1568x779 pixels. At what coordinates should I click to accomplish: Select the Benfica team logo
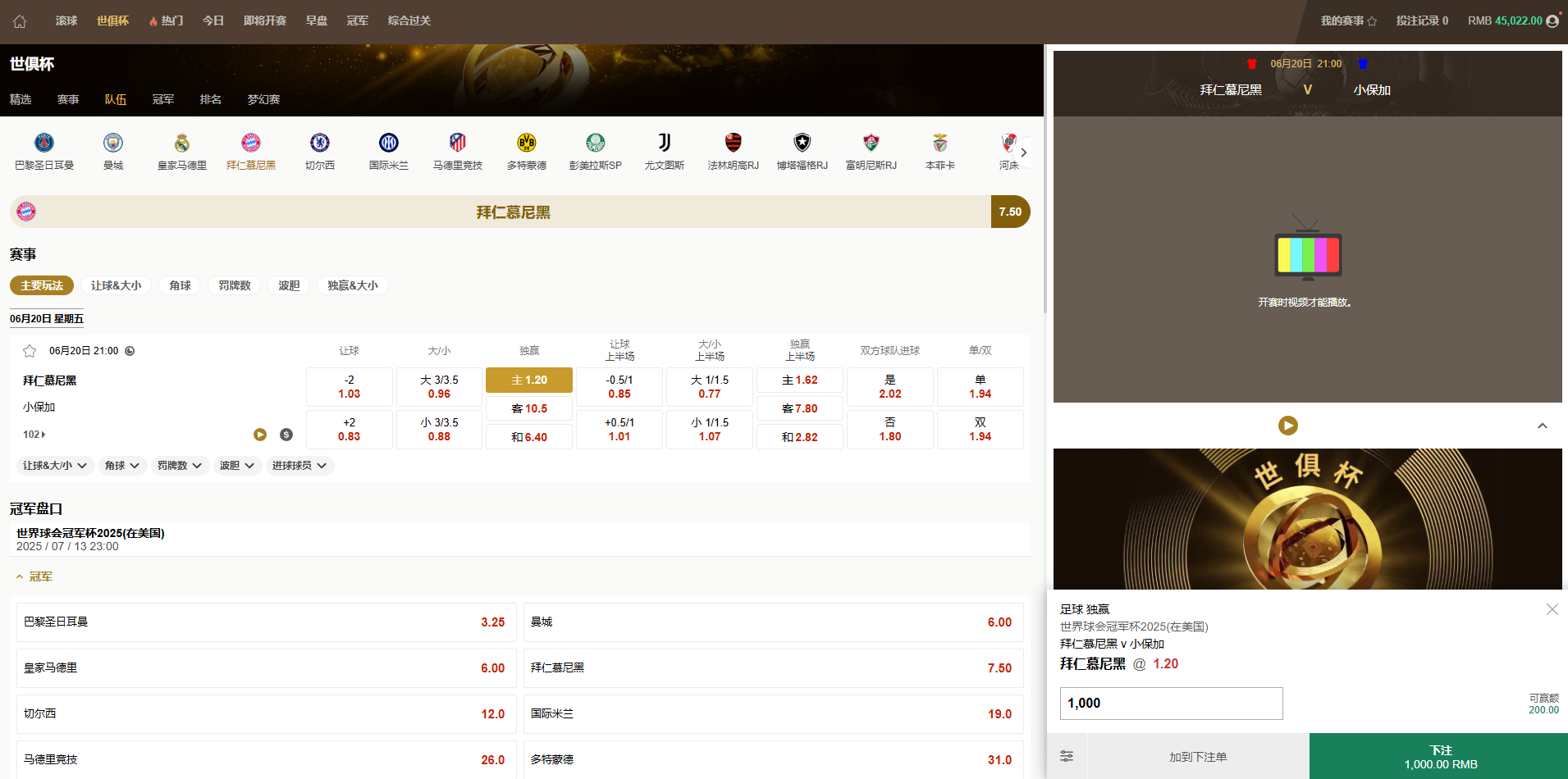[x=940, y=143]
